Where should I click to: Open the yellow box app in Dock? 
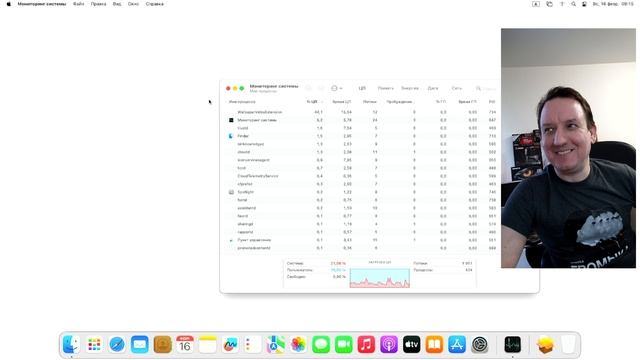pos(545,345)
